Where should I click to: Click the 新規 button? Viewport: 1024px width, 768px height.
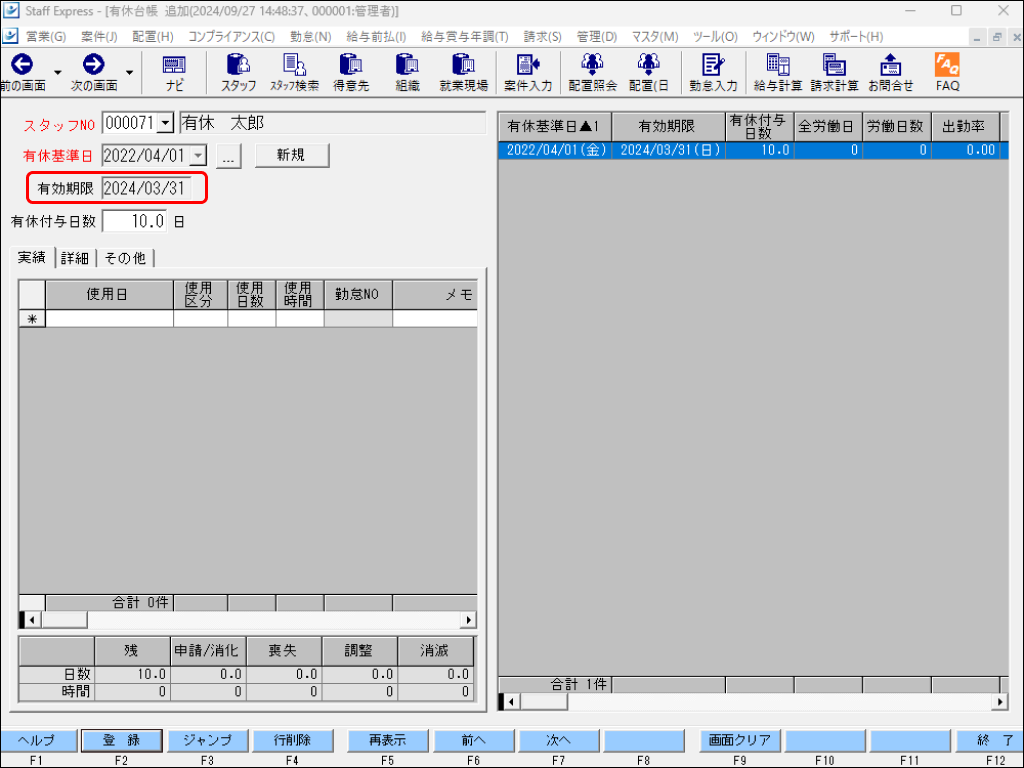click(x=291, y=155)
